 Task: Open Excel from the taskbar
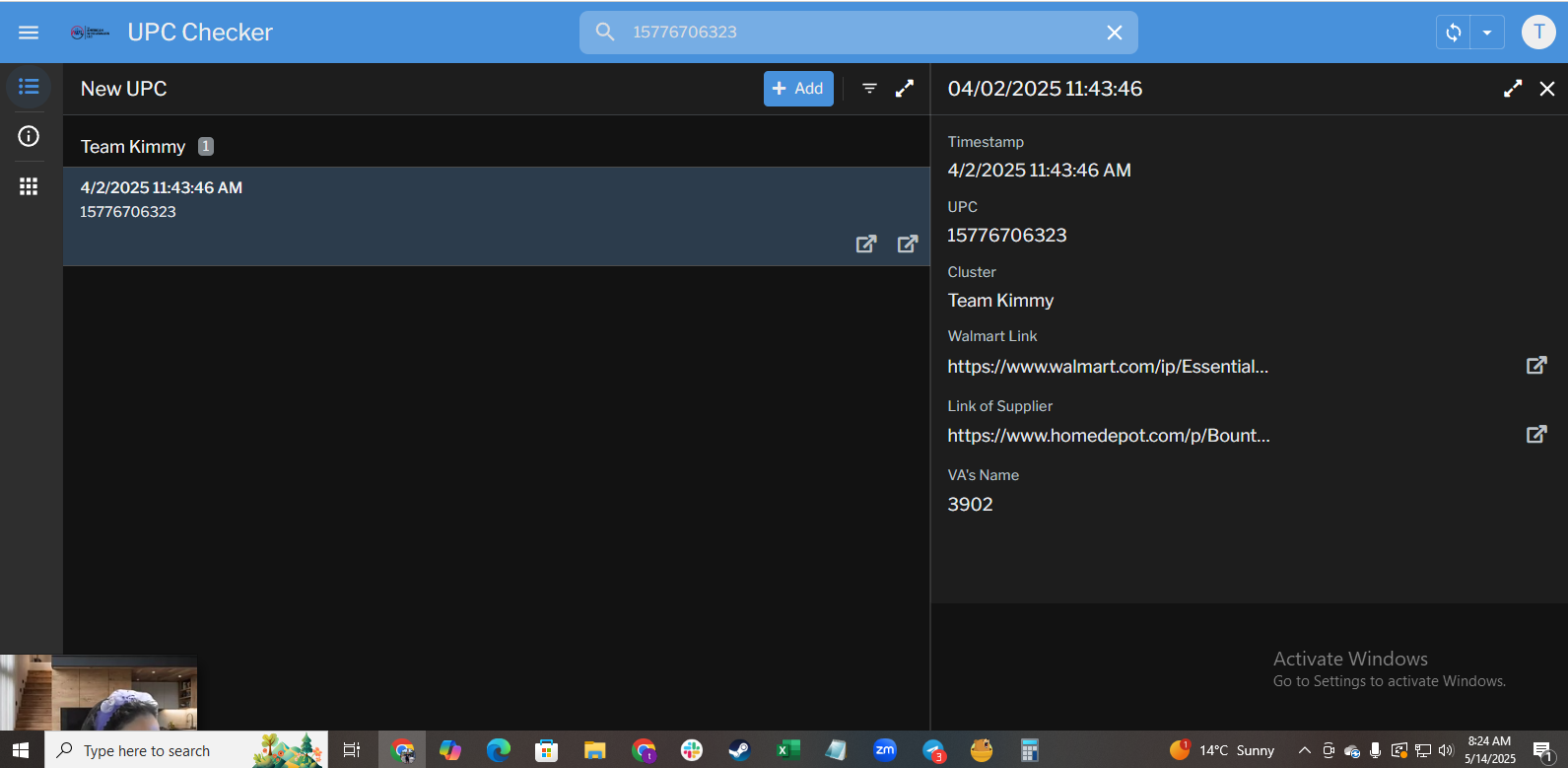coord(787,750)
